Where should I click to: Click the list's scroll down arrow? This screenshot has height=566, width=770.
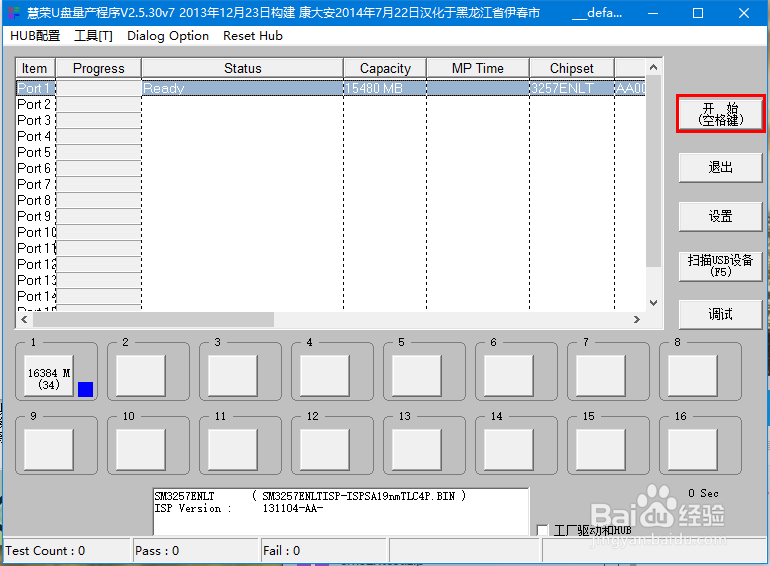(x=653, y=303)
